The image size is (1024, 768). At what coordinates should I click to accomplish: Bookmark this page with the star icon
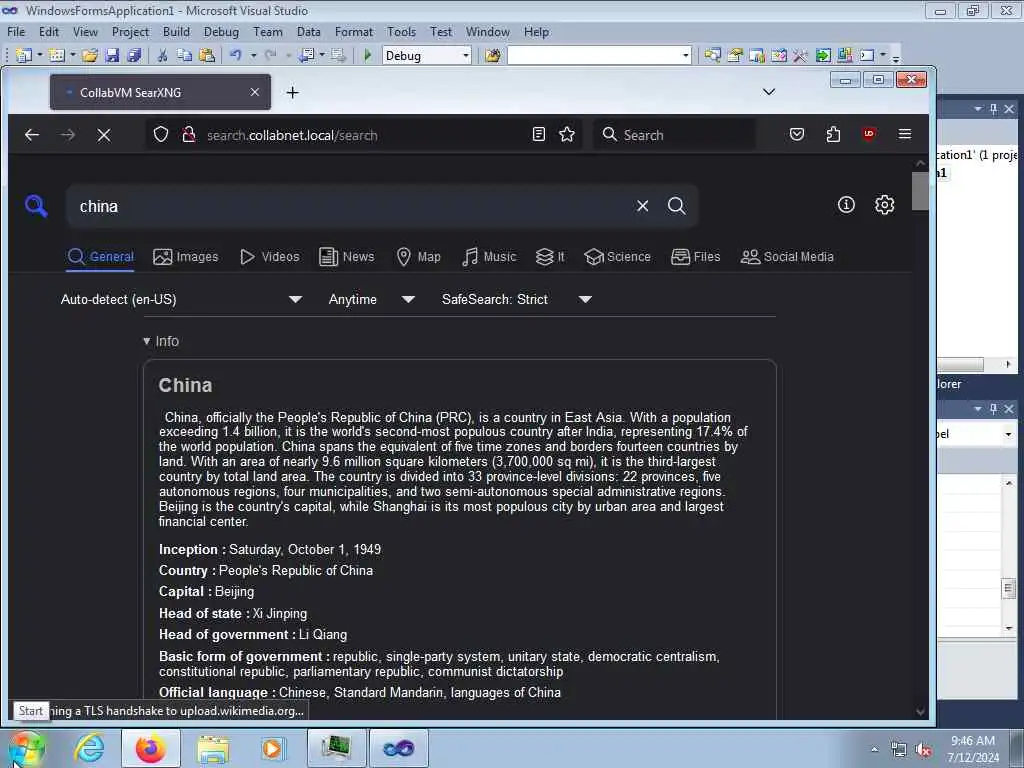click(567, 135)
